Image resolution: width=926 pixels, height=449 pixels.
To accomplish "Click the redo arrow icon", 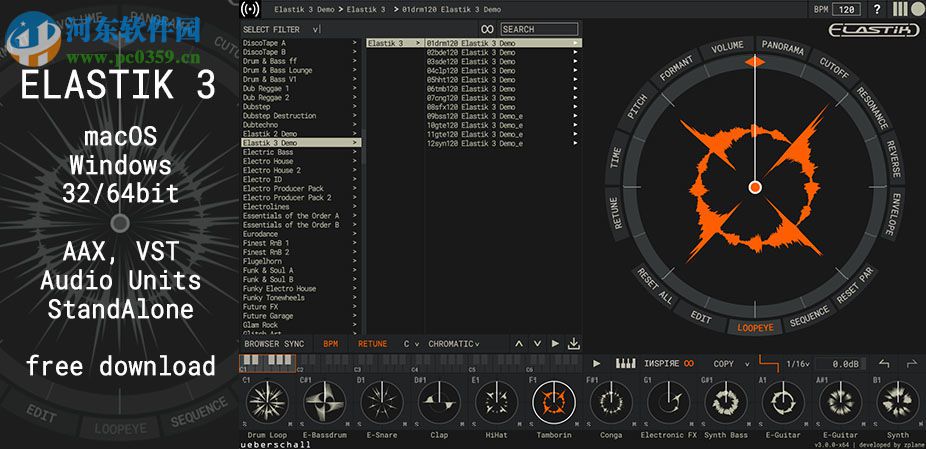I will tap(912, 364).
